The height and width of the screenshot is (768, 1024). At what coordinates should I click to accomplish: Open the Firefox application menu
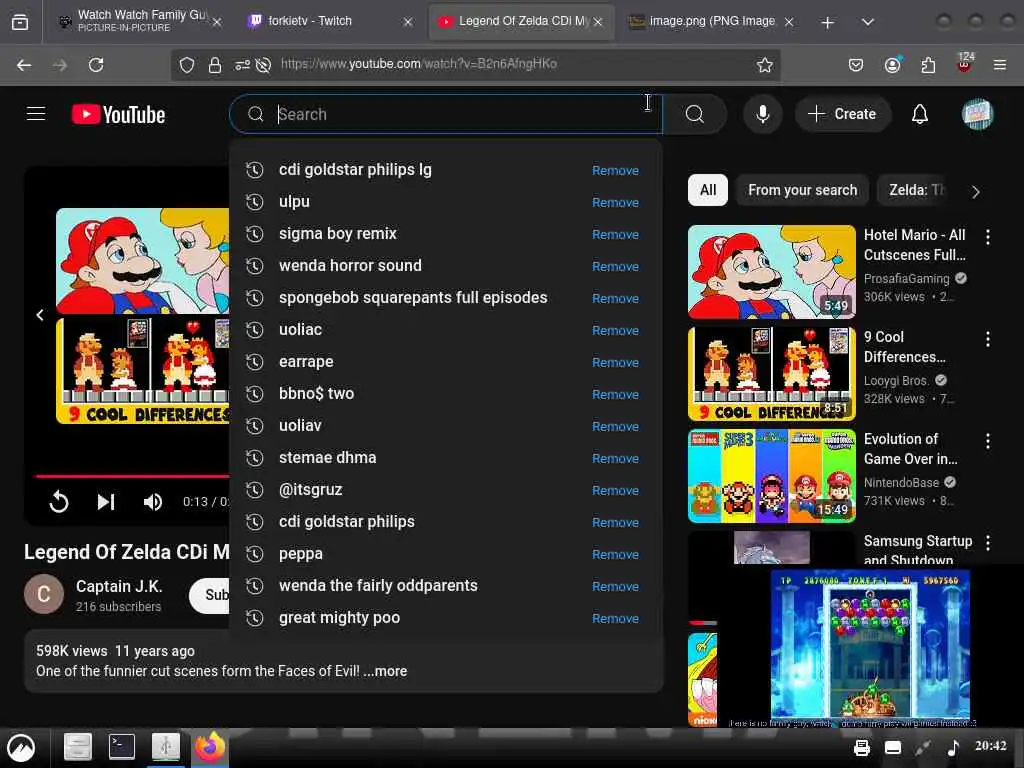point(999,65)
